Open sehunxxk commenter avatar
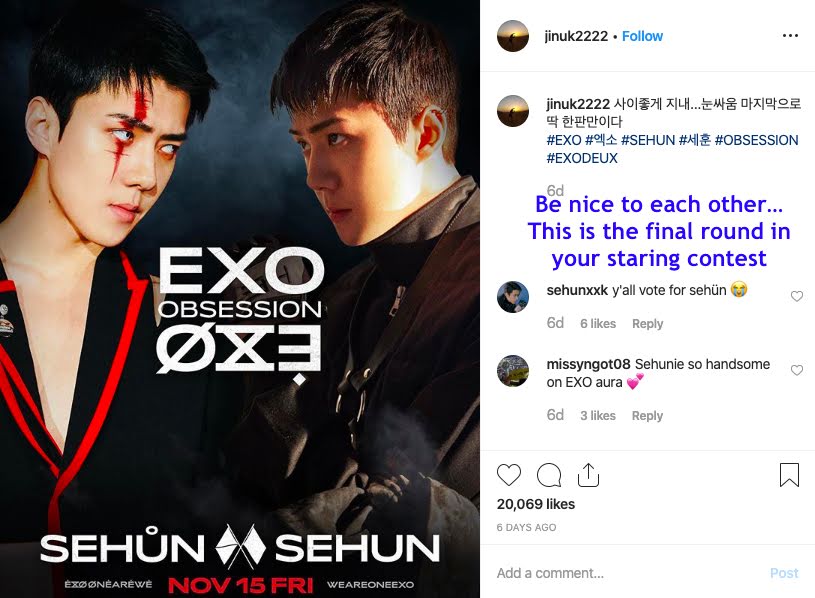This screenshot has height=598, width=815. pyautogui.click(x=513, y=297)
